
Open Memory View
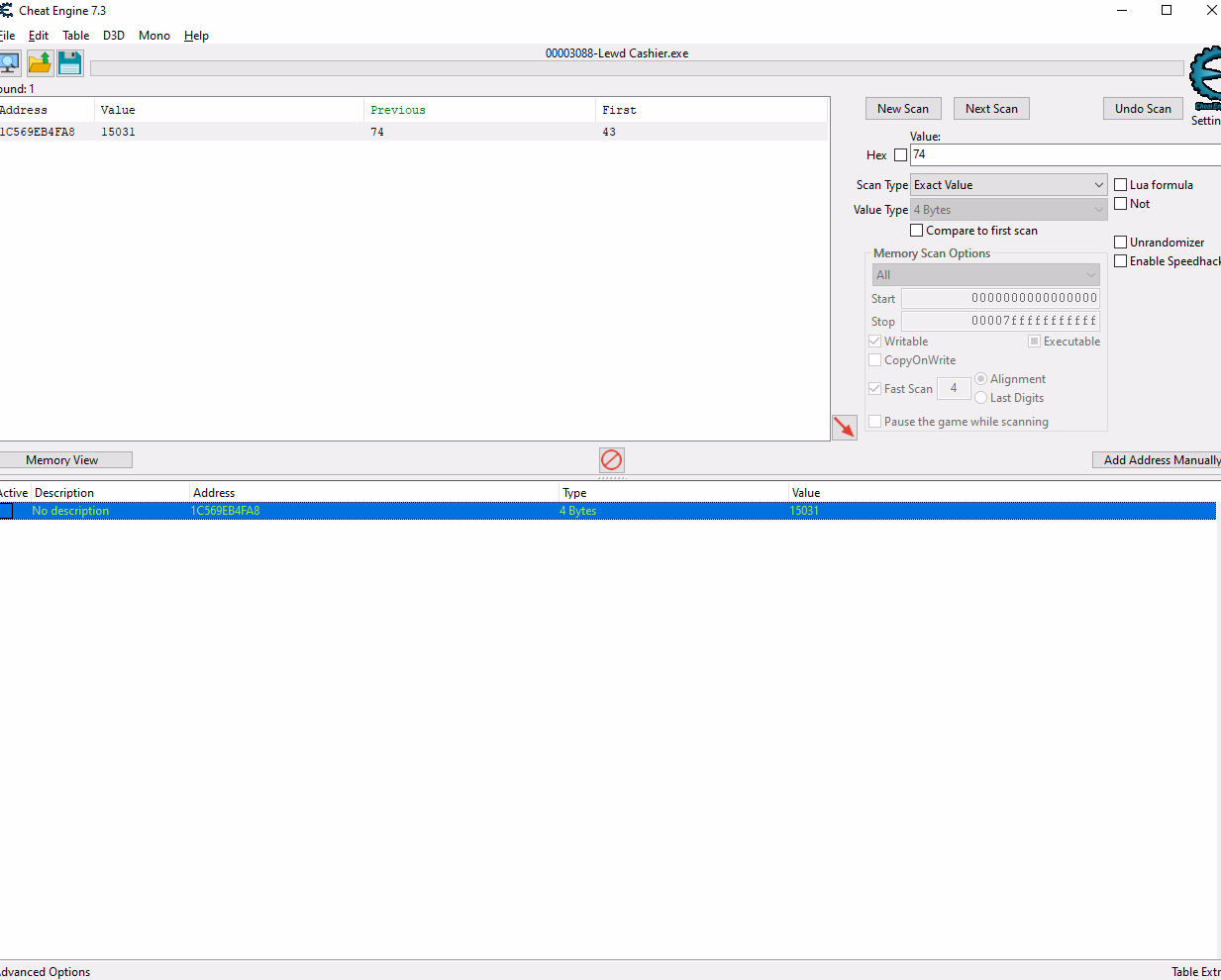(63, 460)
